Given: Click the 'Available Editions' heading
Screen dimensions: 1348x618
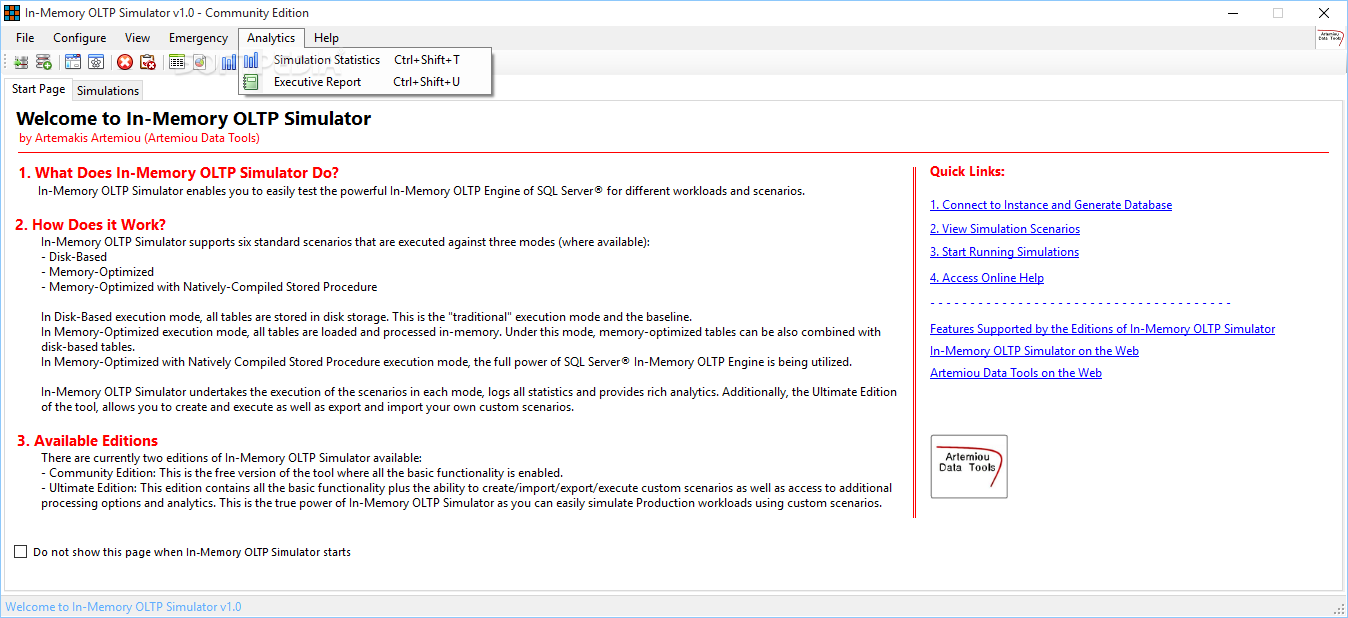Looking at the screenshot, I should (86, 441).
